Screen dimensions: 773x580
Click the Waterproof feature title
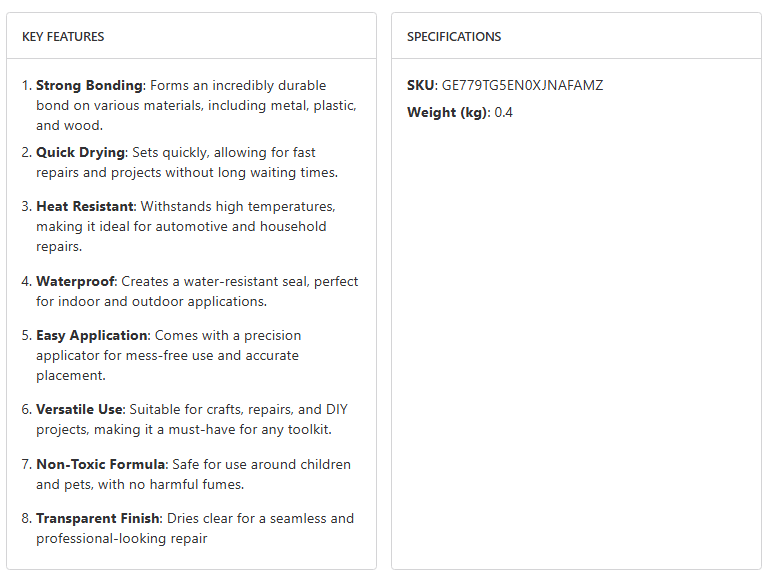tap(76, 282)
